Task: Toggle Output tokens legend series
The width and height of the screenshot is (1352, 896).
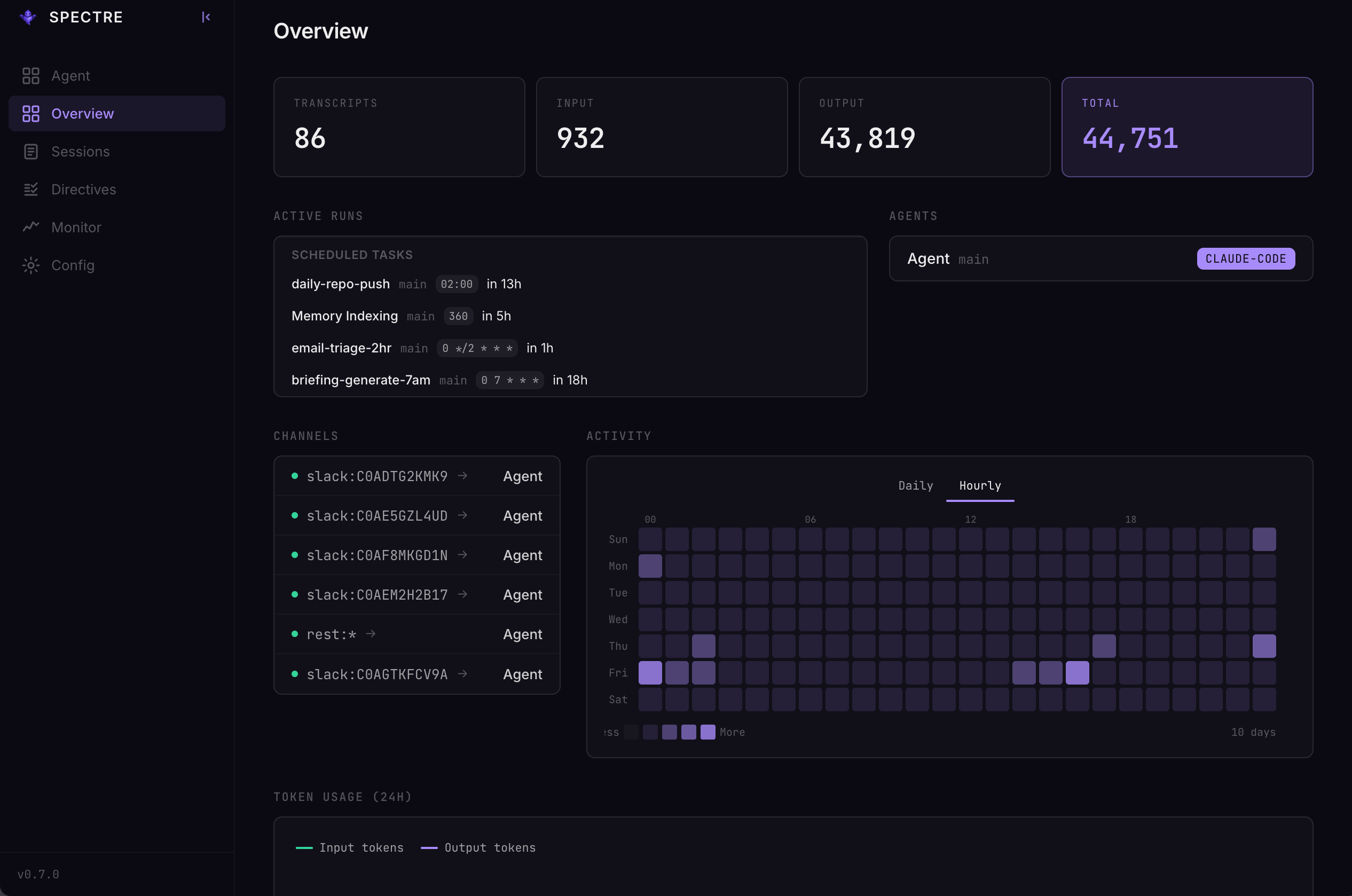Action: tap(478, 847)
